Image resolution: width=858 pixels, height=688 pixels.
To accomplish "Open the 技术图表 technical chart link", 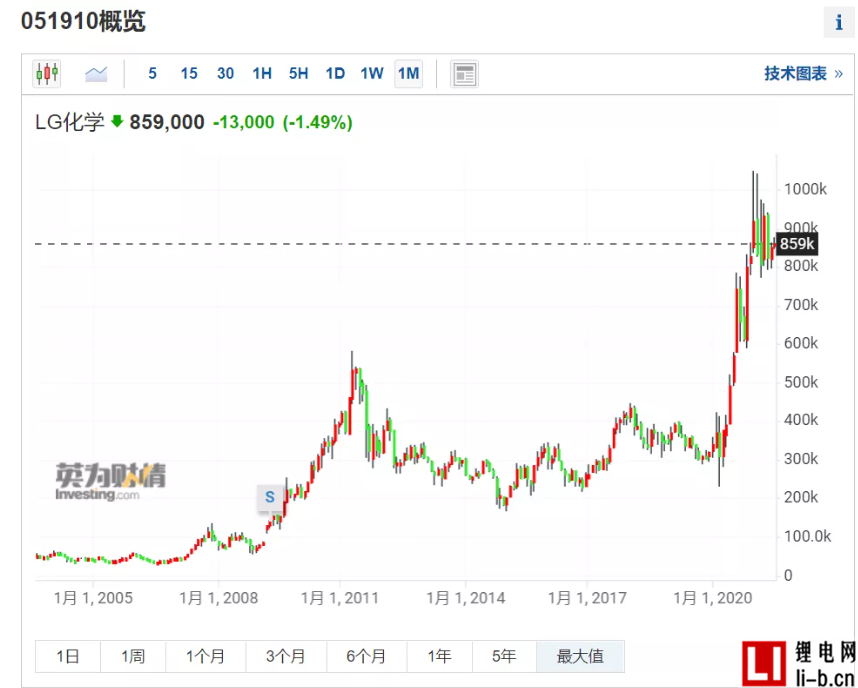I will (x=803, y=73).
